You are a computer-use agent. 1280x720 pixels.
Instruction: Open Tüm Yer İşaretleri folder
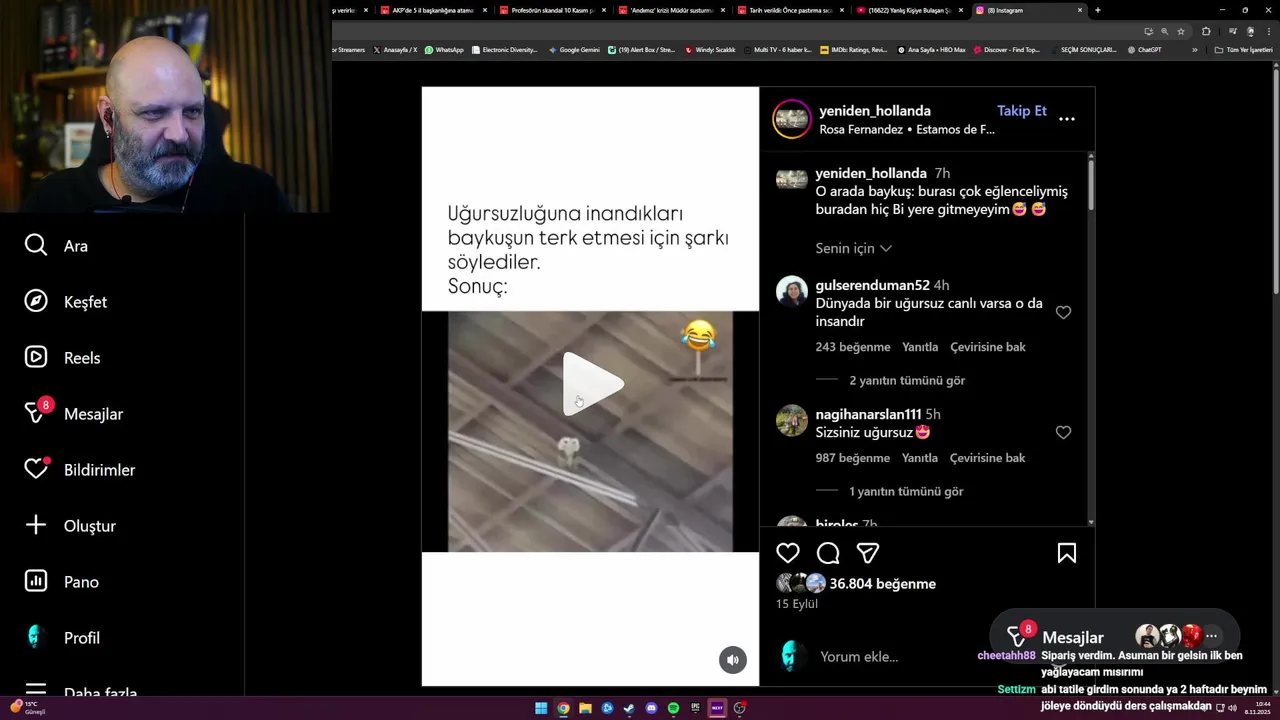click(x=1244, y=50)
